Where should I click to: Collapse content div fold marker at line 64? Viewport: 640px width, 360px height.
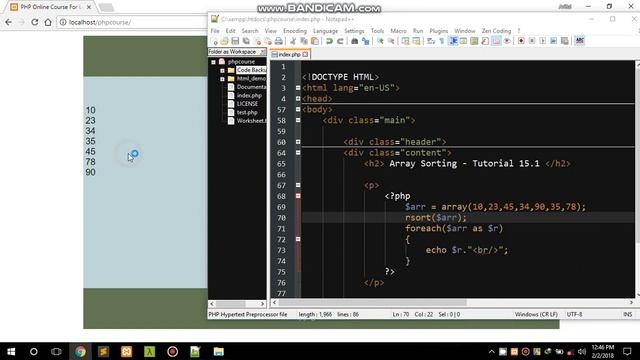click(298, 153)
